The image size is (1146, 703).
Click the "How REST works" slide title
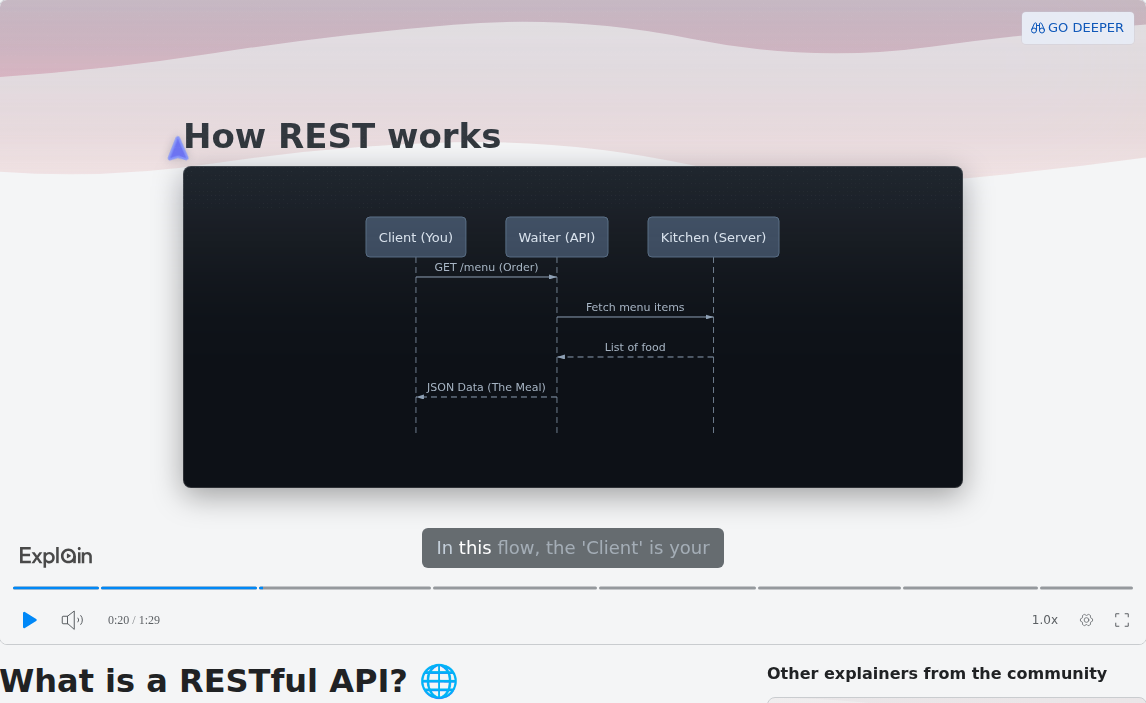(342, 136)
